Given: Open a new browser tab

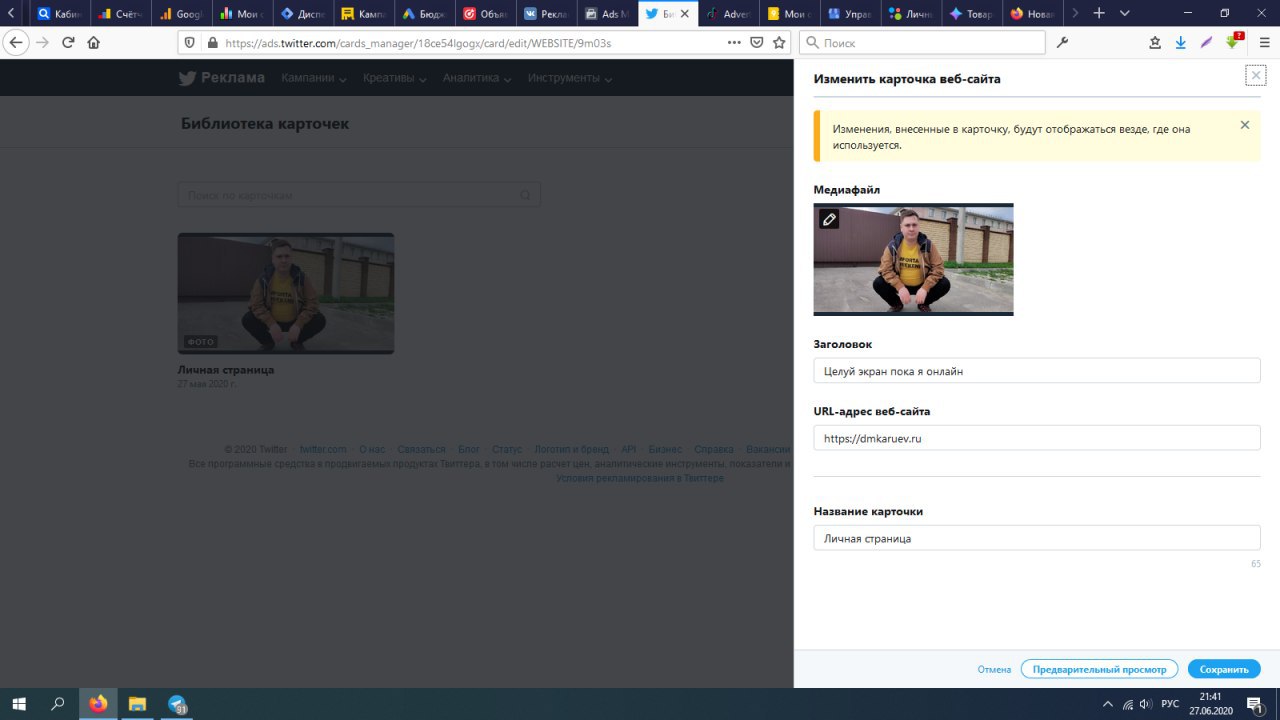Looking at the screenshot, I should coord(1099,14).
